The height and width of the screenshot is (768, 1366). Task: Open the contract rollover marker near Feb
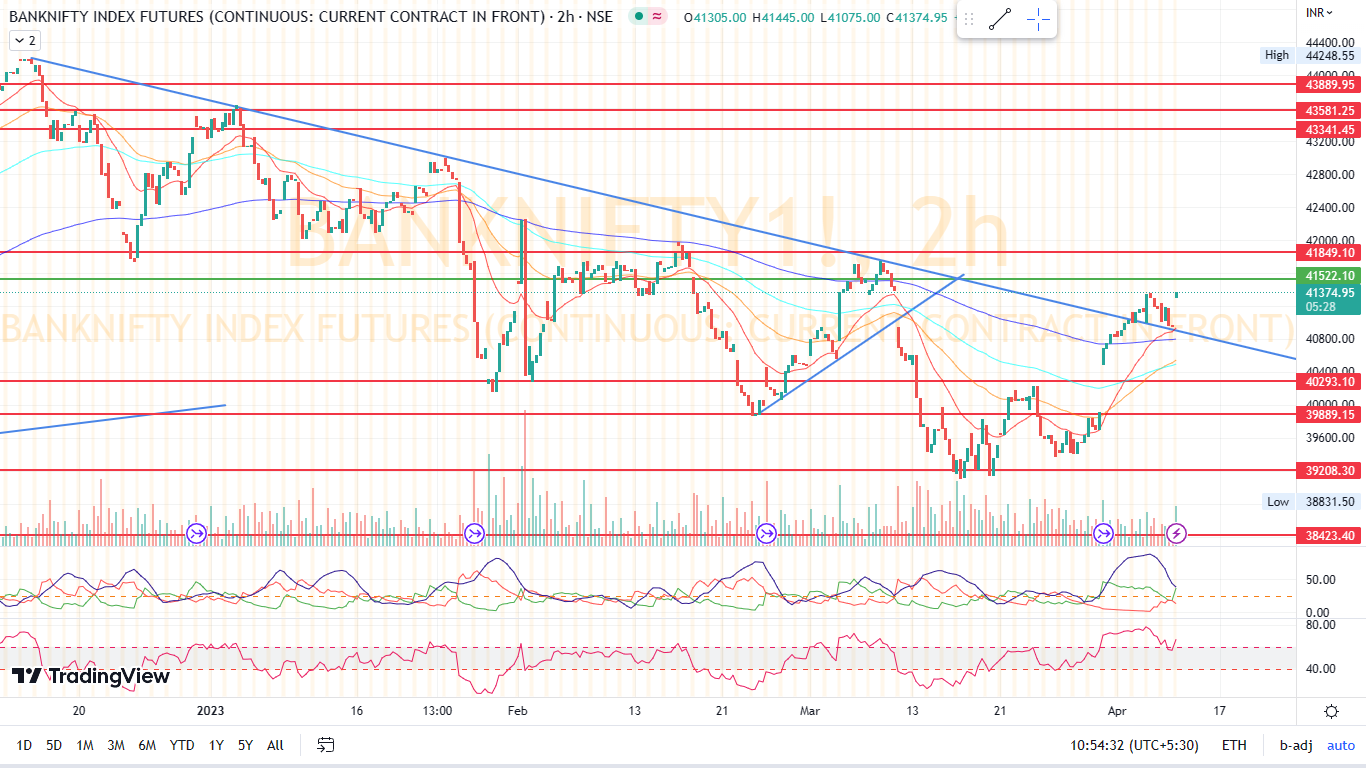(x=474, y=534)
